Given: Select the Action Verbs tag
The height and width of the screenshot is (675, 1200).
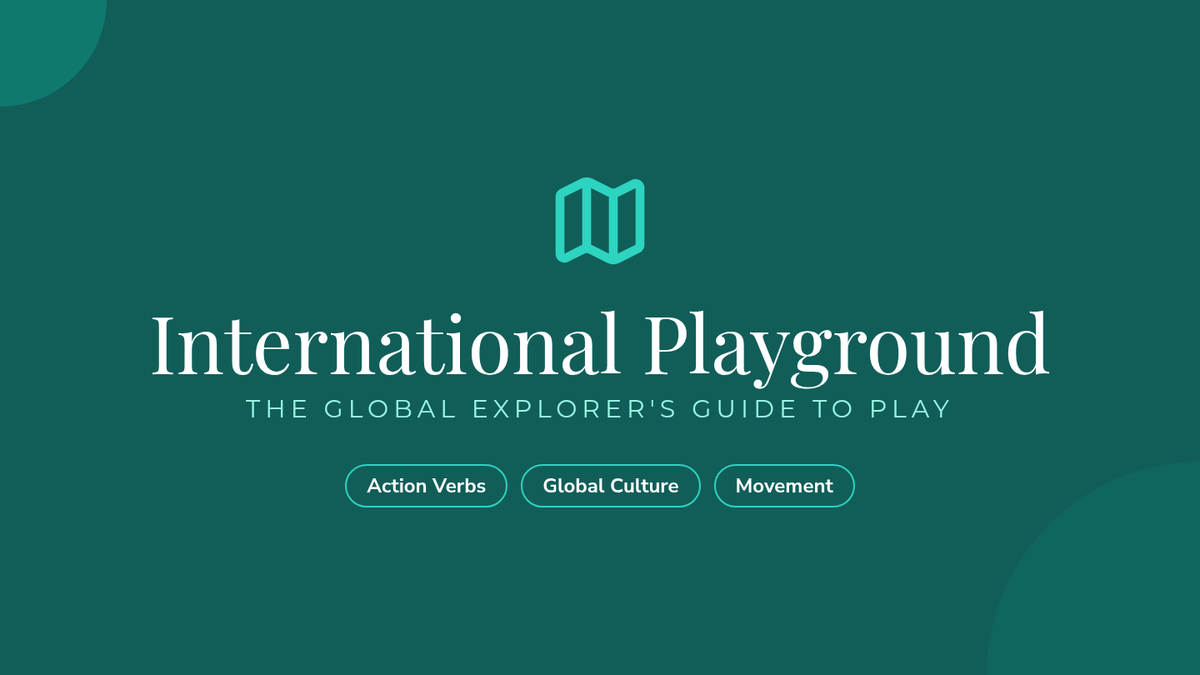Looking at the screenshot, I should pyautogui.click(x=426, y=486).
